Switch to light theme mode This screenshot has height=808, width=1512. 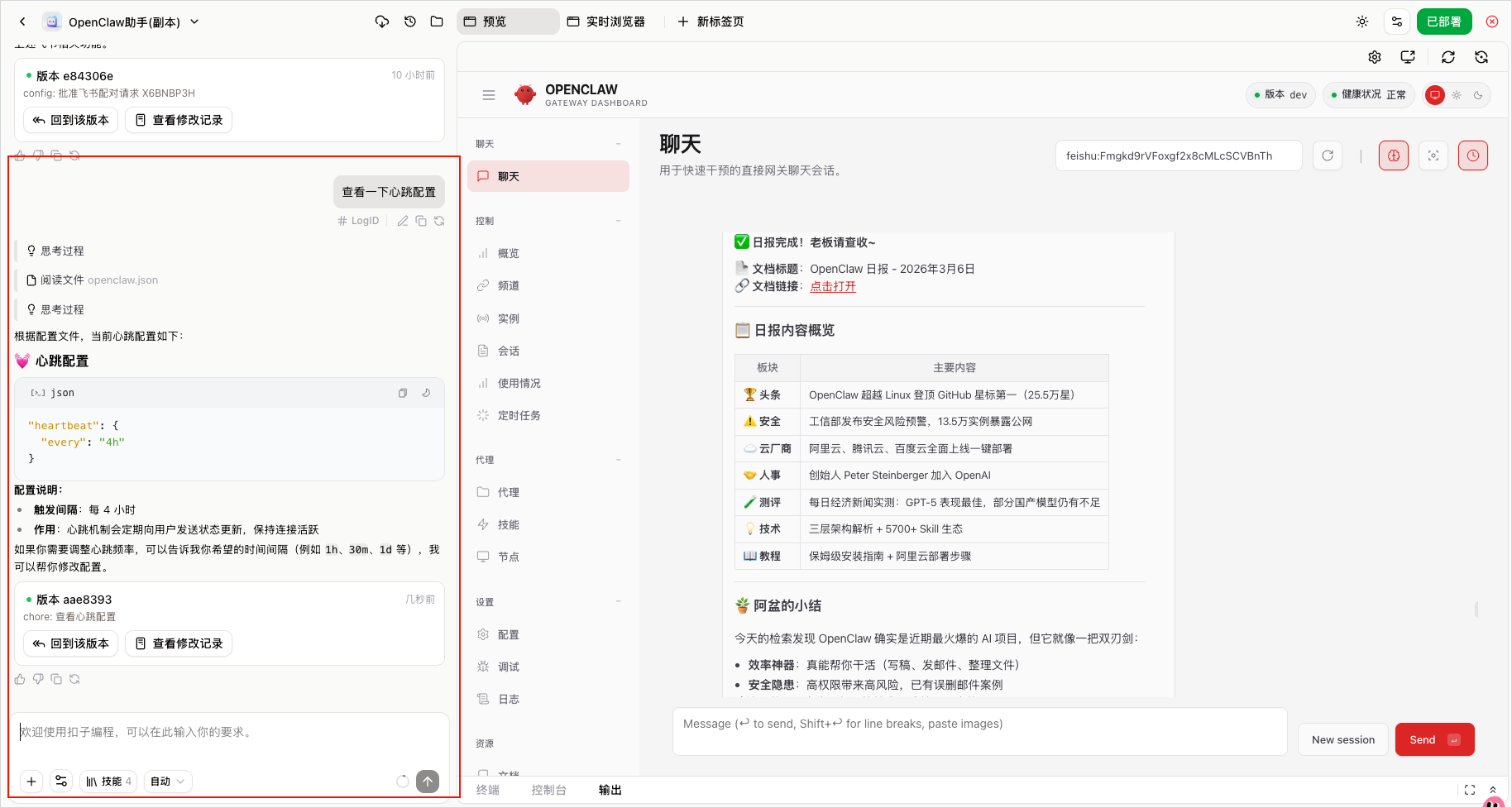pos(1457,95)
